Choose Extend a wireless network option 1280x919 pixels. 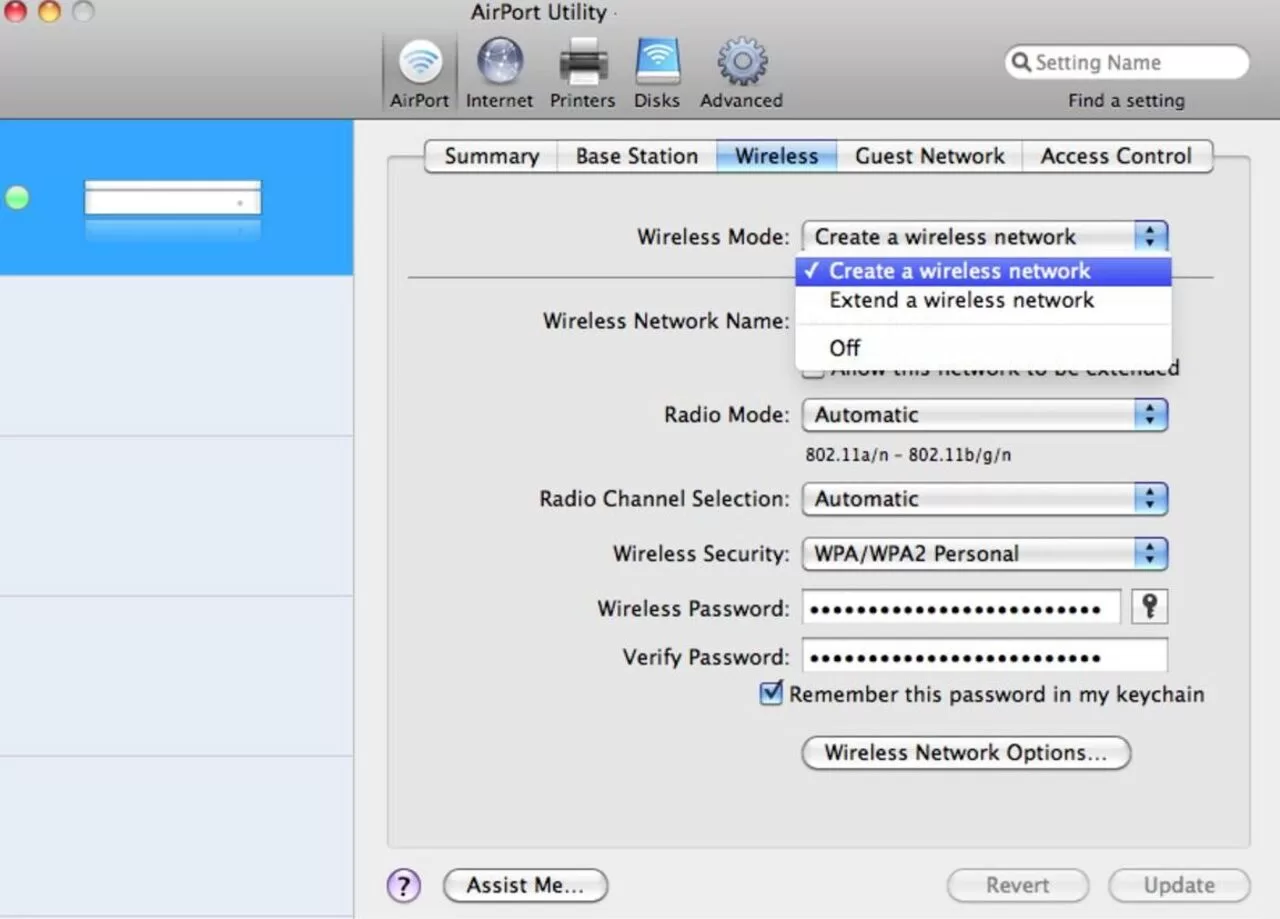[x=983, y=300]
